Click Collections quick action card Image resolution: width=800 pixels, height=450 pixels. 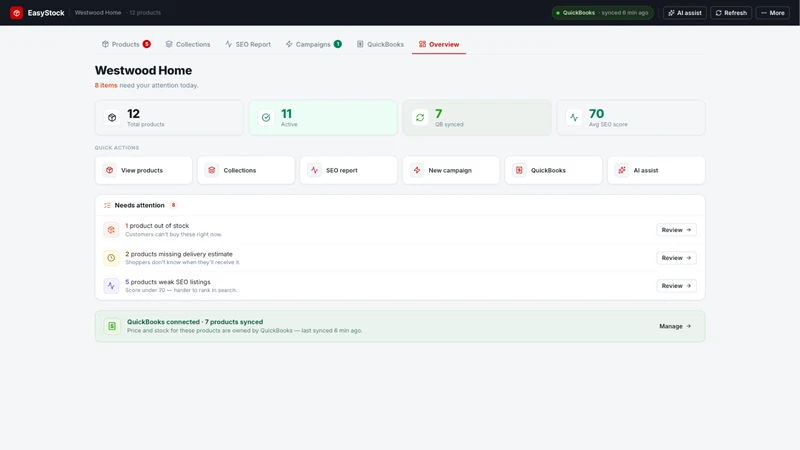tap(246, 170)
